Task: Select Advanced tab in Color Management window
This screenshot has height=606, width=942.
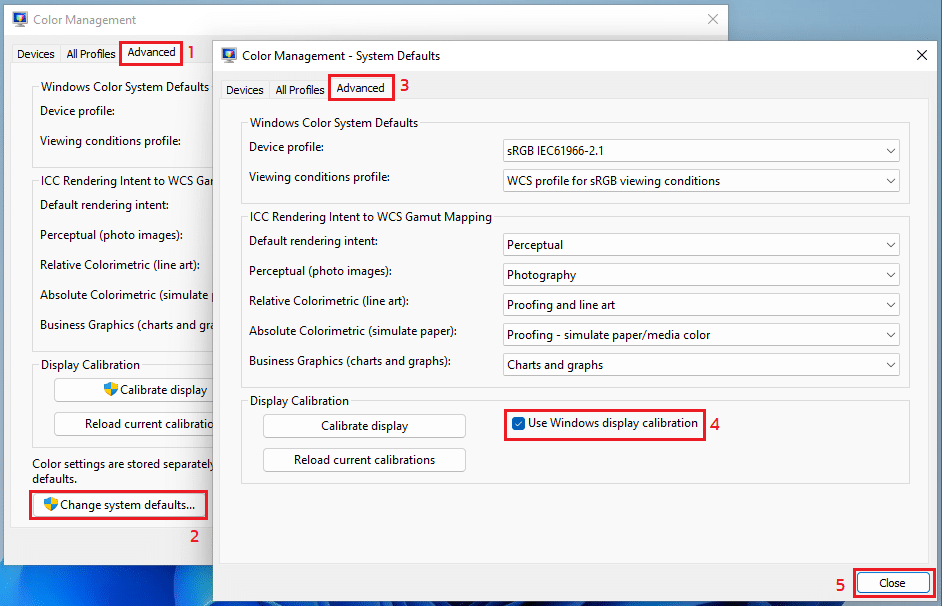Action: [151, 52]
